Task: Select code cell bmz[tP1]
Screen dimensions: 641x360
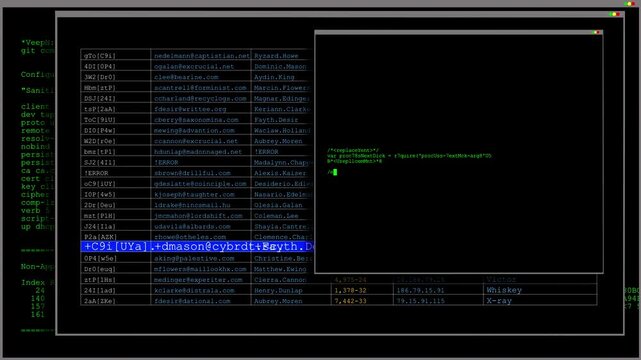Action: 100,152
